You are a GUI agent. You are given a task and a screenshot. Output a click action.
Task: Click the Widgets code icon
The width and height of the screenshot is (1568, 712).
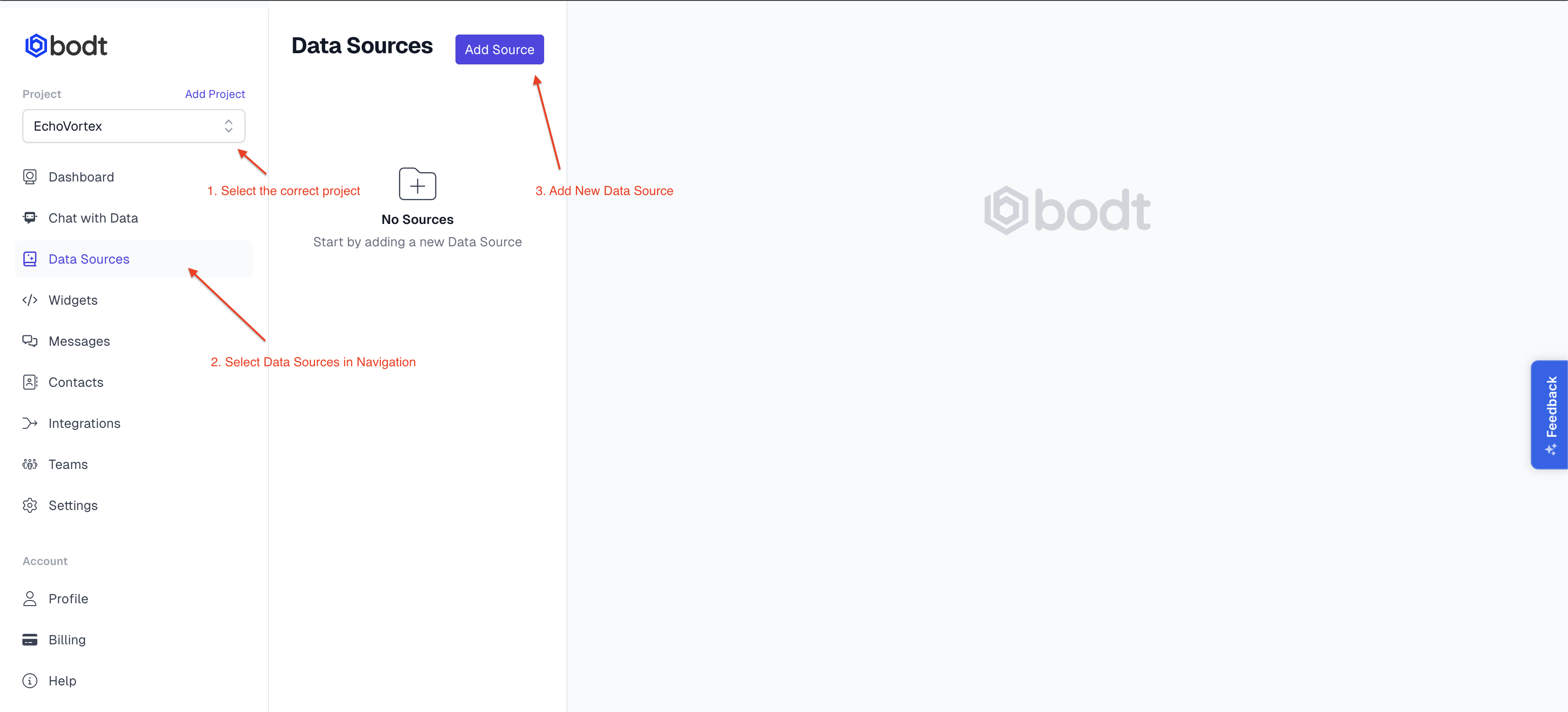coord(30,300)
